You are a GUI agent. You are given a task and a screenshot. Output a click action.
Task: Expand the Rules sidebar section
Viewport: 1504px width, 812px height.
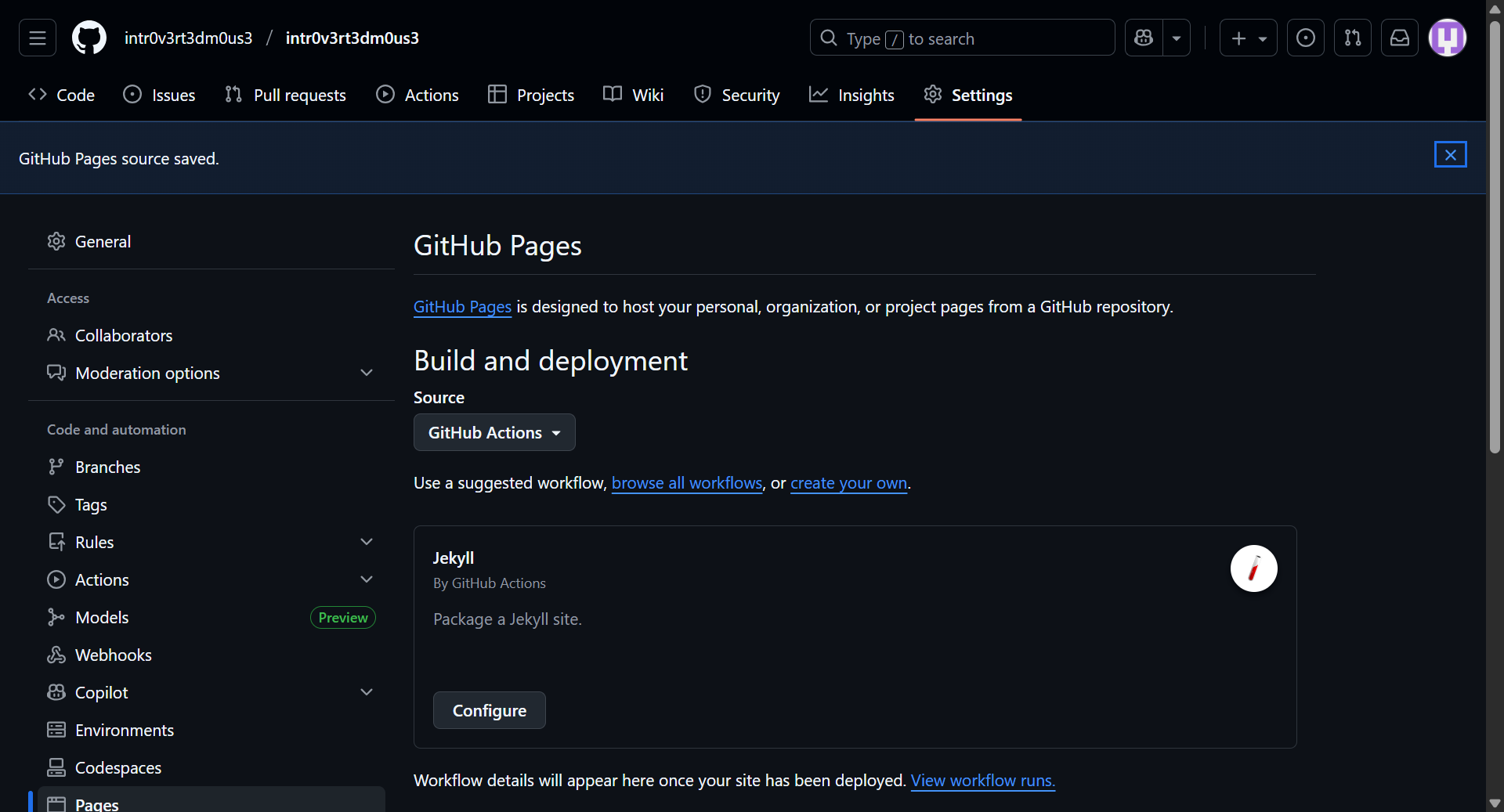(366, 542)
